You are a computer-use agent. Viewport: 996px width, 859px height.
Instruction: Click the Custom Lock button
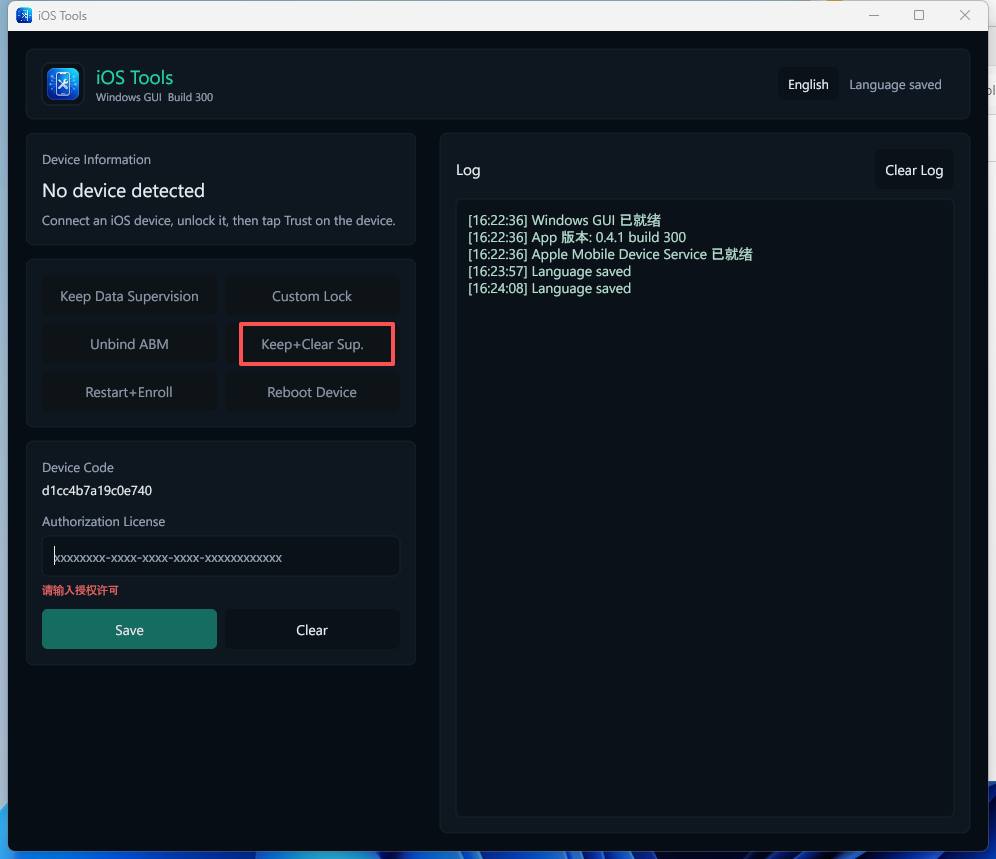pos(312,296)
